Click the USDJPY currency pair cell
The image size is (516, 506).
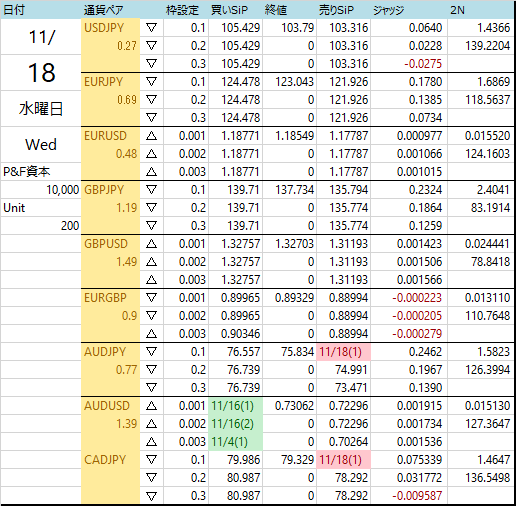(110, 28)
